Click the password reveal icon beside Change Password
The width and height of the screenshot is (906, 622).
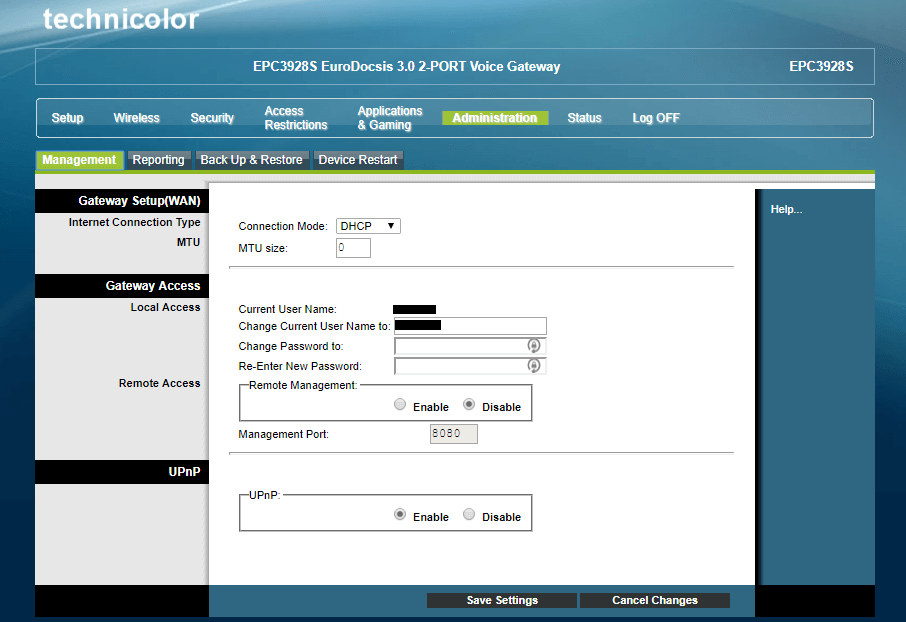(x=536, y=345)
